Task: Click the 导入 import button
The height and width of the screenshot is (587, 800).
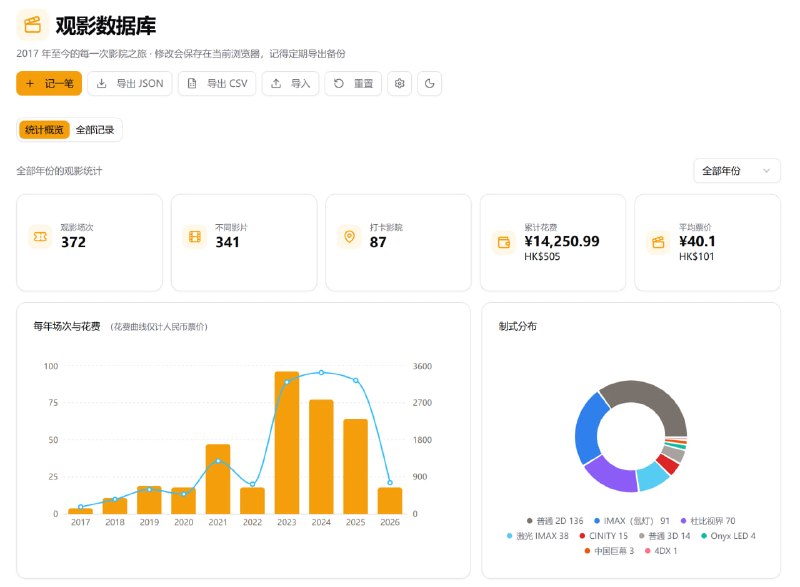Action: 290,83
